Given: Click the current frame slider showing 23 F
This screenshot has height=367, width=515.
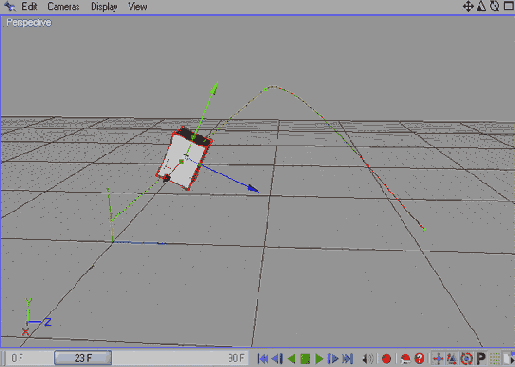Looking at the screenshot, I should pos(83,358).
